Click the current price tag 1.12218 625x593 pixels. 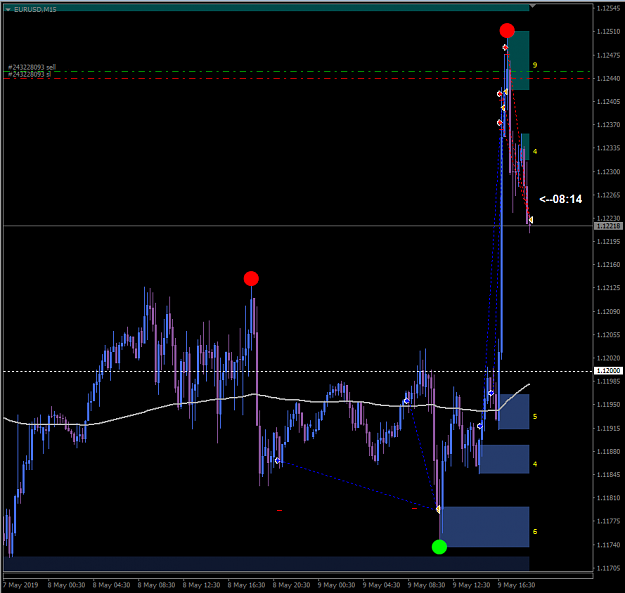coord(608,226)
